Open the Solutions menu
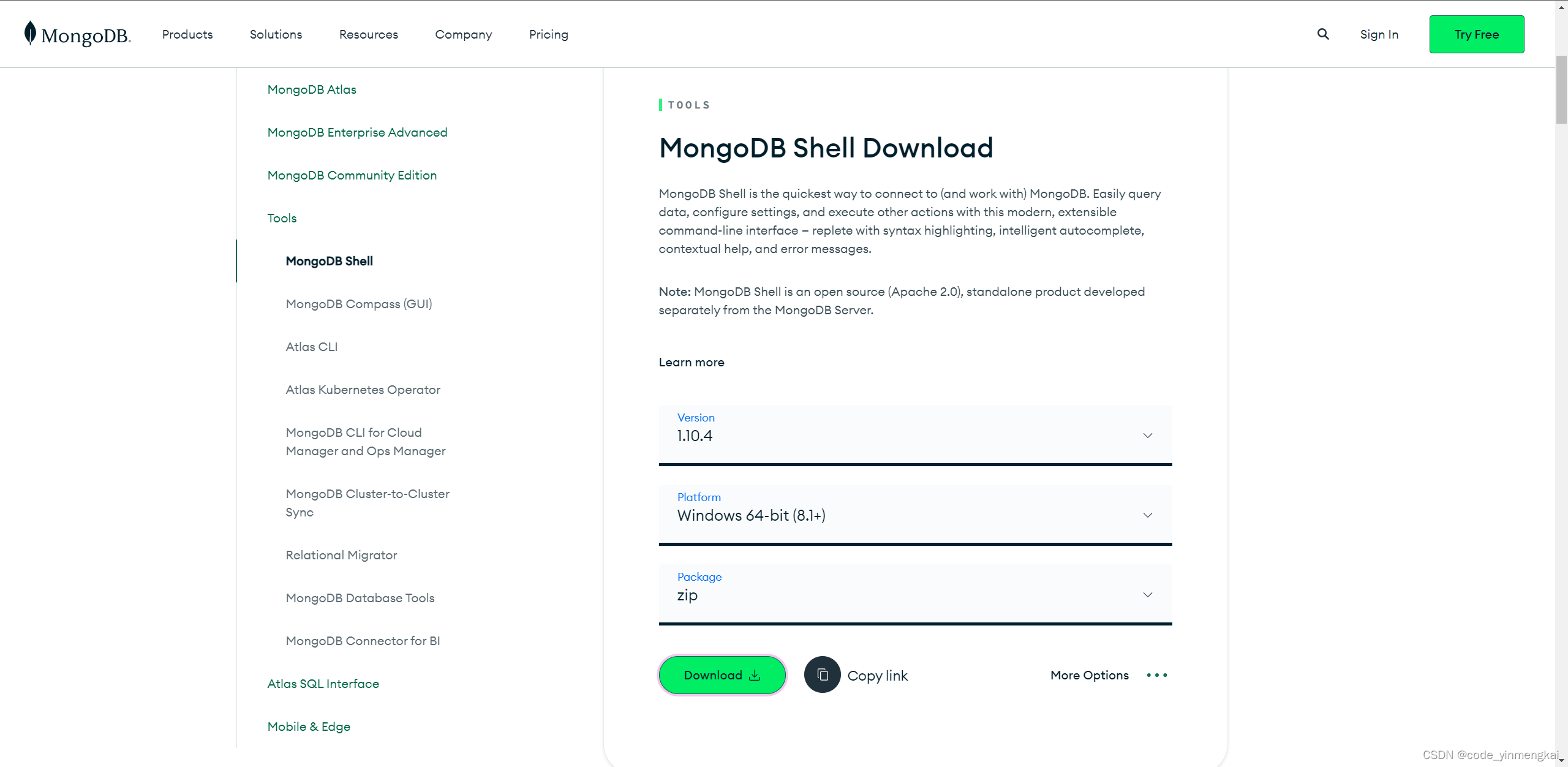The image size is (1568, 767). point(276,34)
